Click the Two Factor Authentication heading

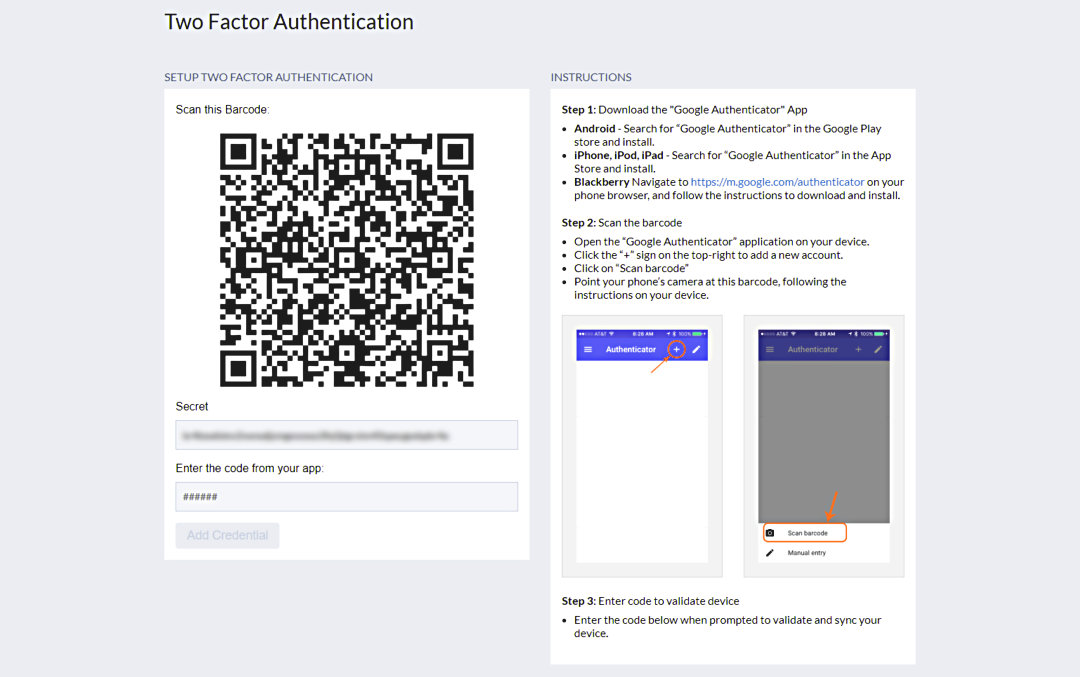coord(289,22)
